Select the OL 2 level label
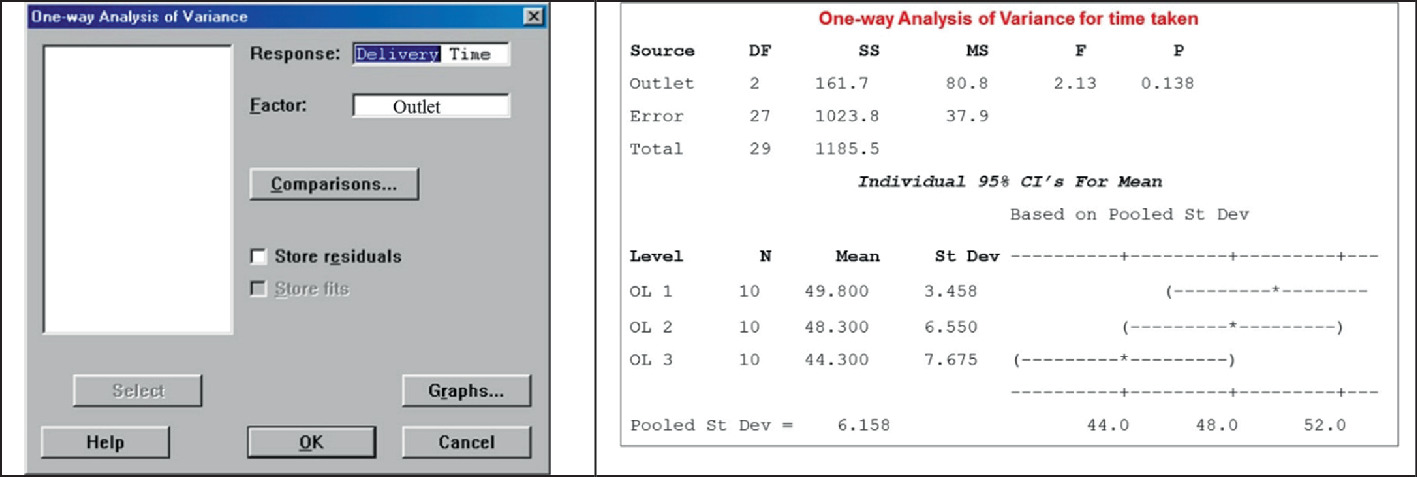1417x477 pixels. point(651,327)
